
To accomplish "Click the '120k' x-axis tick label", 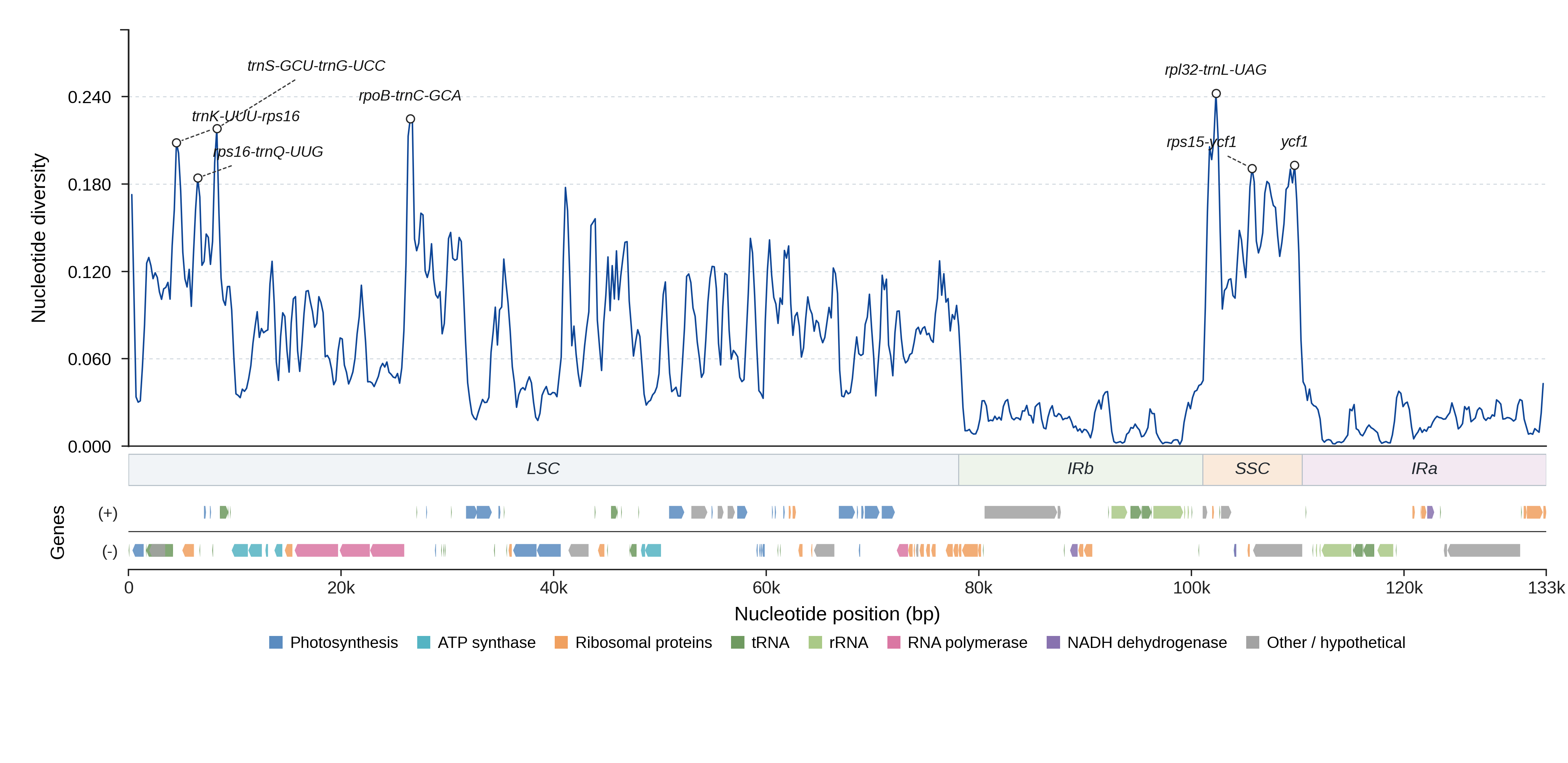I will tap(1404, 588).
